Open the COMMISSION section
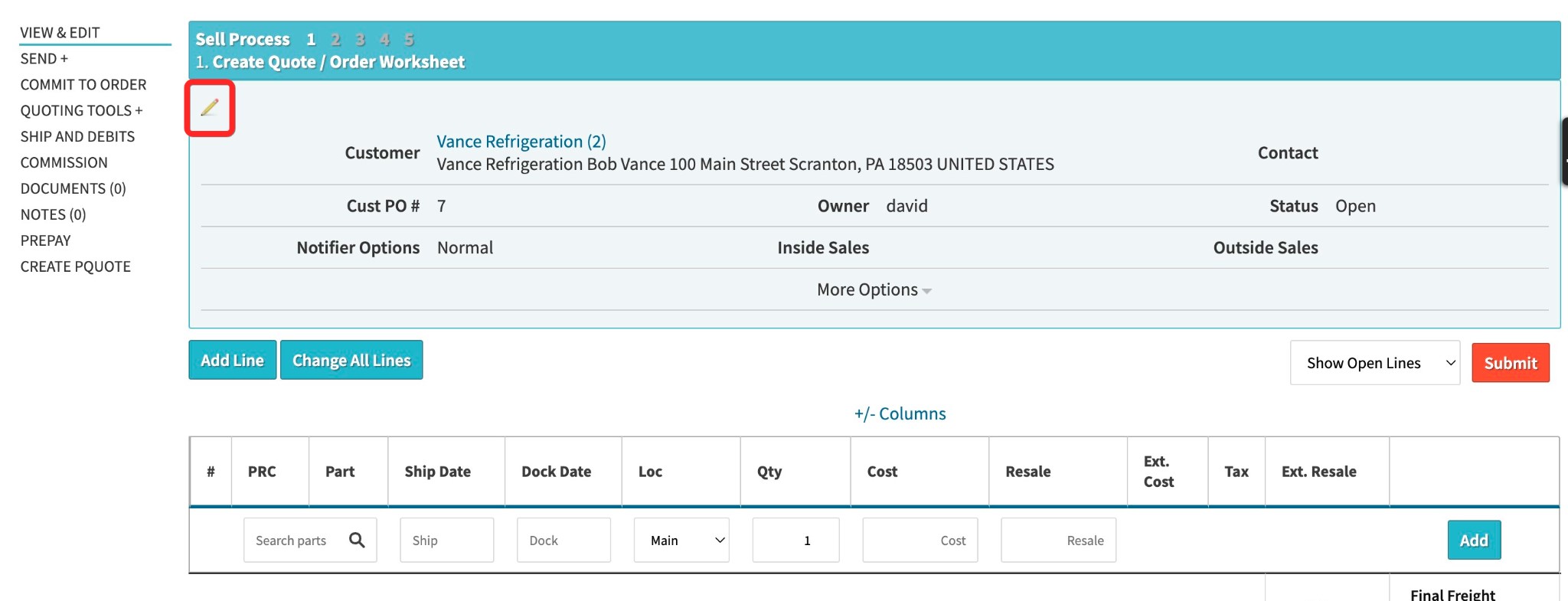 64,163
